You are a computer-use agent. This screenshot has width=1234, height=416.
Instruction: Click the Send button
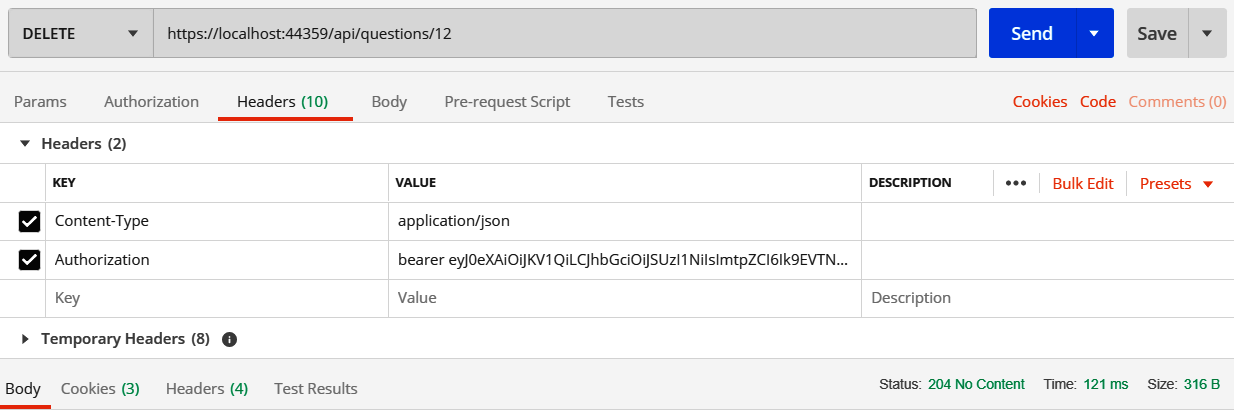coord(1031,33)
